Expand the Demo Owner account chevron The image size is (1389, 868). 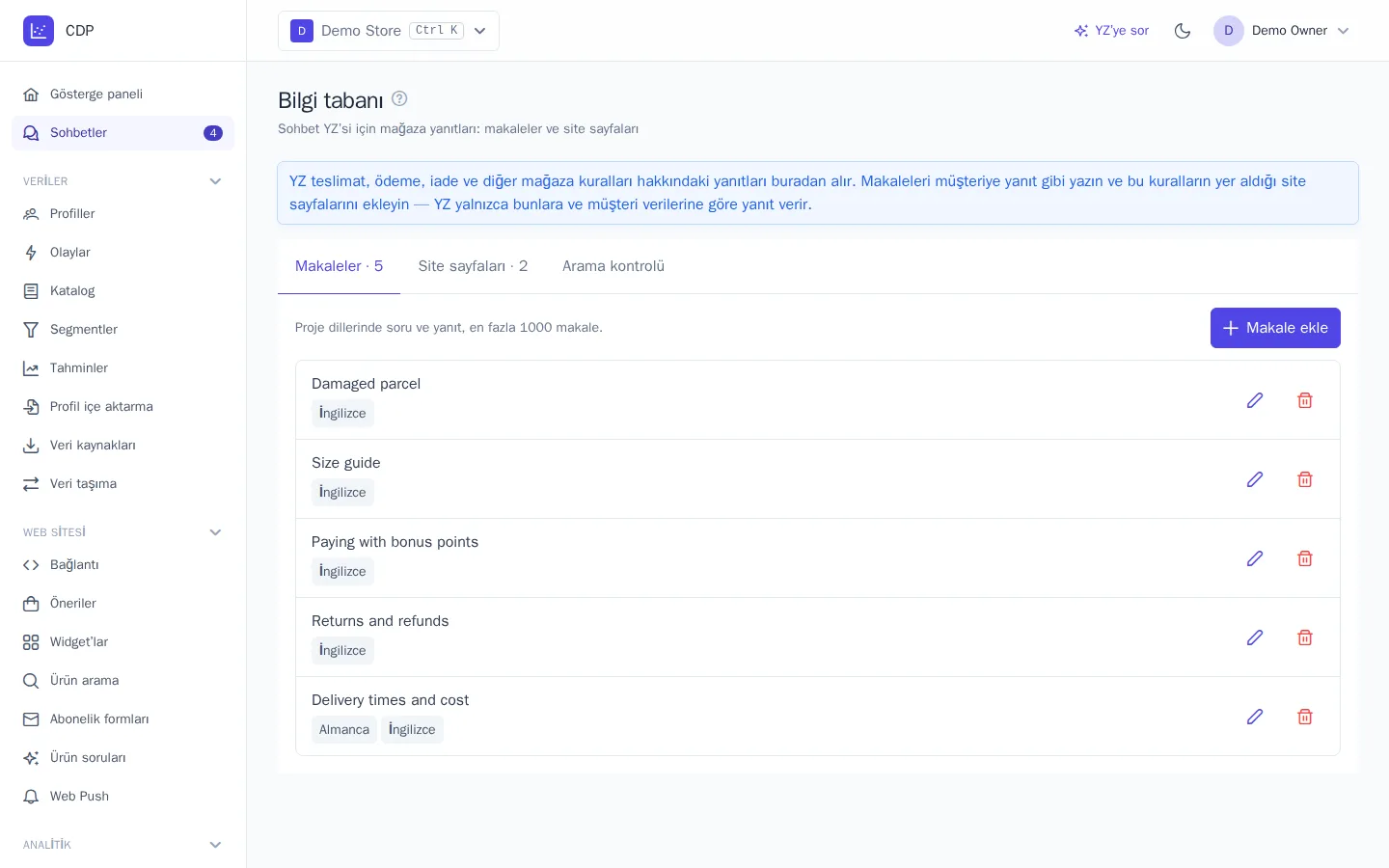click(1344, 31)
